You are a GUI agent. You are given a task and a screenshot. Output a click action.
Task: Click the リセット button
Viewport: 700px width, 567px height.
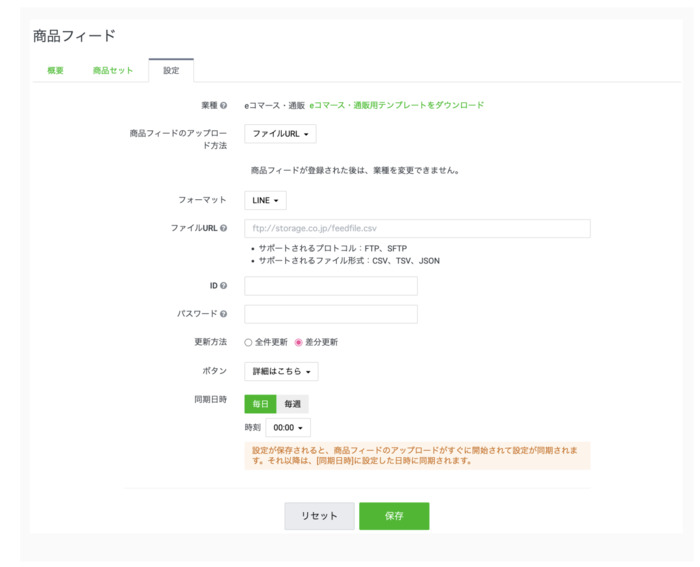(319, 516)
